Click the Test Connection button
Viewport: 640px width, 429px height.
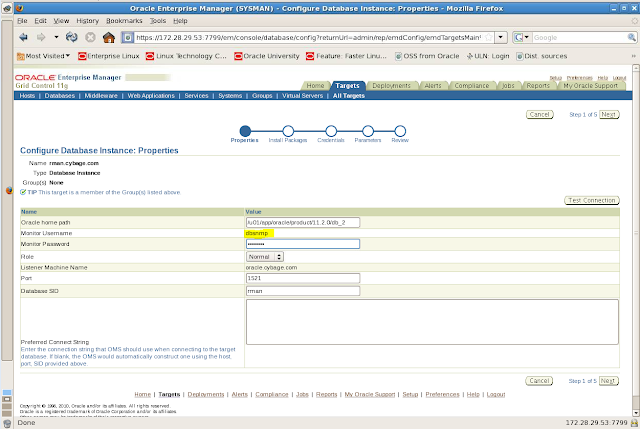(x=592, y=200)
